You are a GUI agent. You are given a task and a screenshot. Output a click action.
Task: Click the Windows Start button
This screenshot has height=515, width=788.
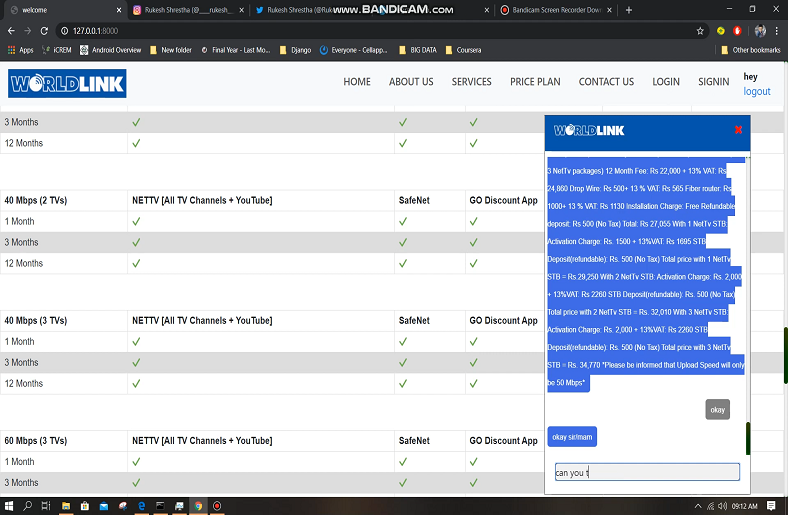9,506
